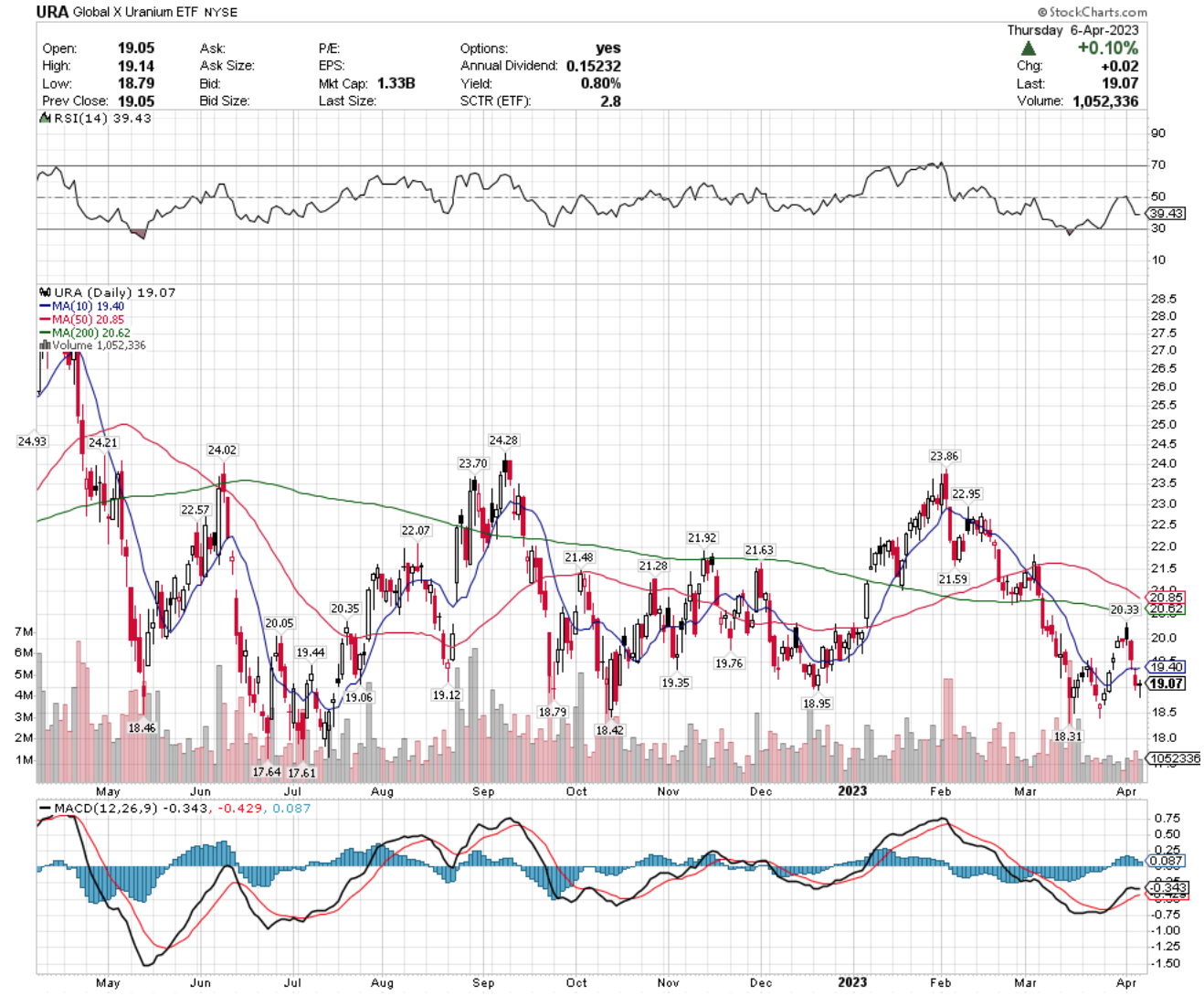Viewport: 1204px width, 996px height.
Task: Click the blue MA(10) legend line marker
Action: 45,306
